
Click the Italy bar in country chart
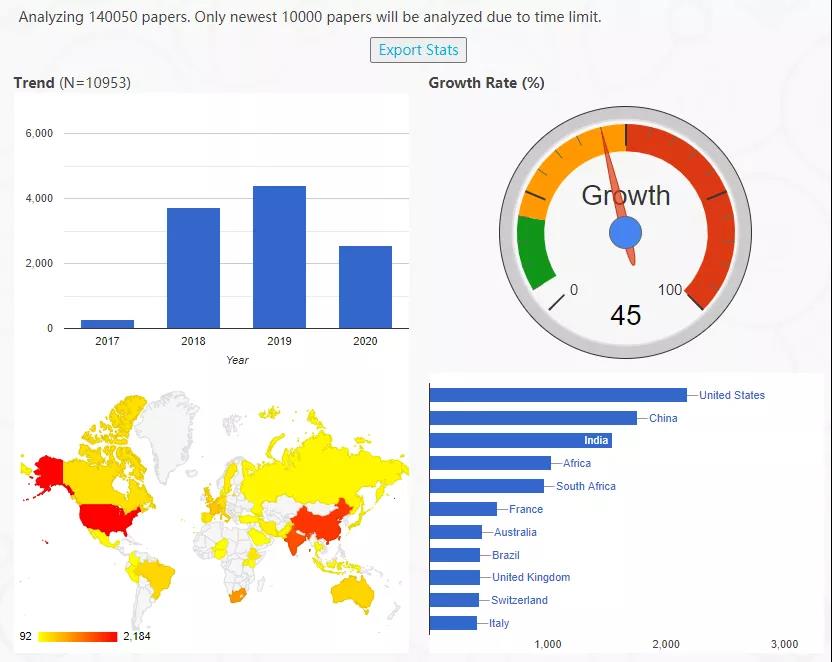point(453,623)
